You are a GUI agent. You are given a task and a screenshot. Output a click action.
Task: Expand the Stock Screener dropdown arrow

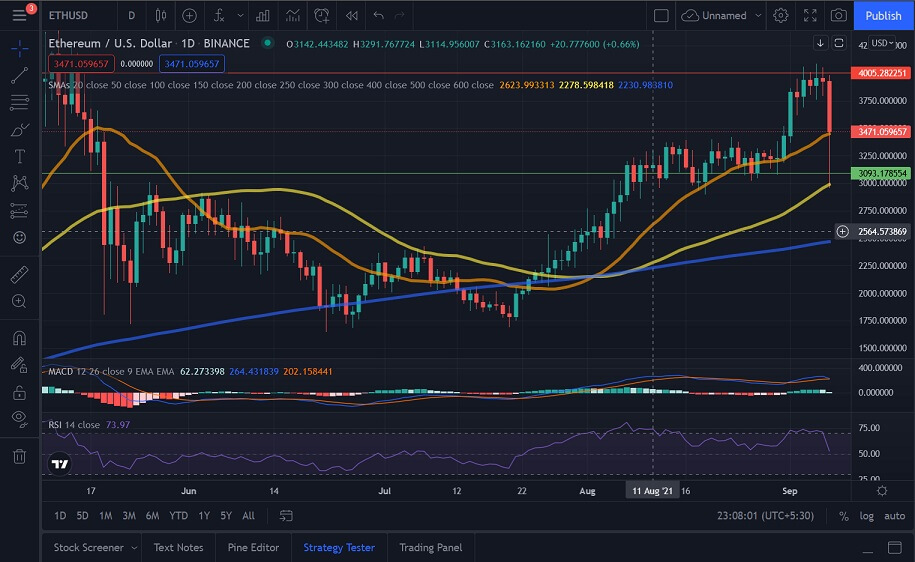point(134,547)
